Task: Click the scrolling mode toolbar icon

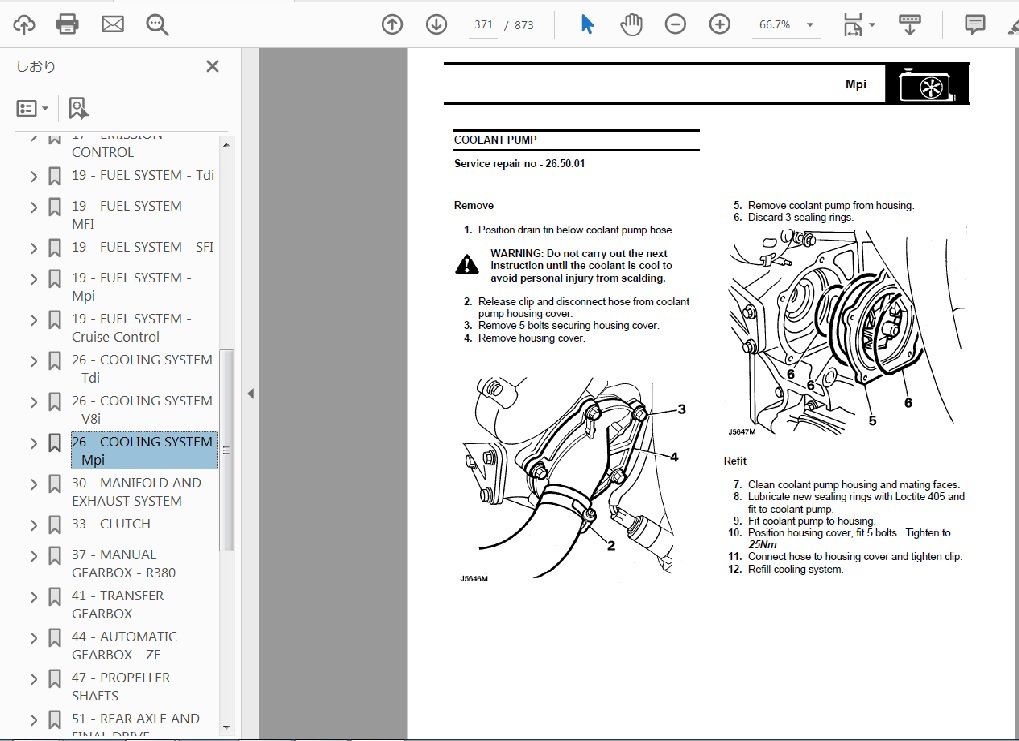Action: [909, 25]
